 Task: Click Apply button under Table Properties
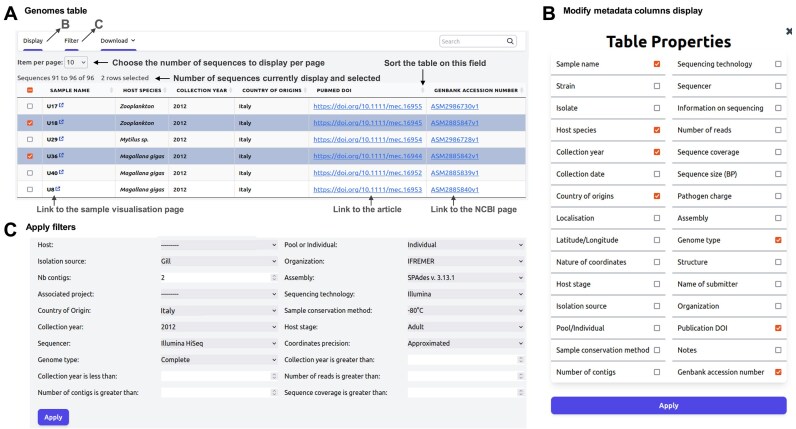[x=669, y=406]
